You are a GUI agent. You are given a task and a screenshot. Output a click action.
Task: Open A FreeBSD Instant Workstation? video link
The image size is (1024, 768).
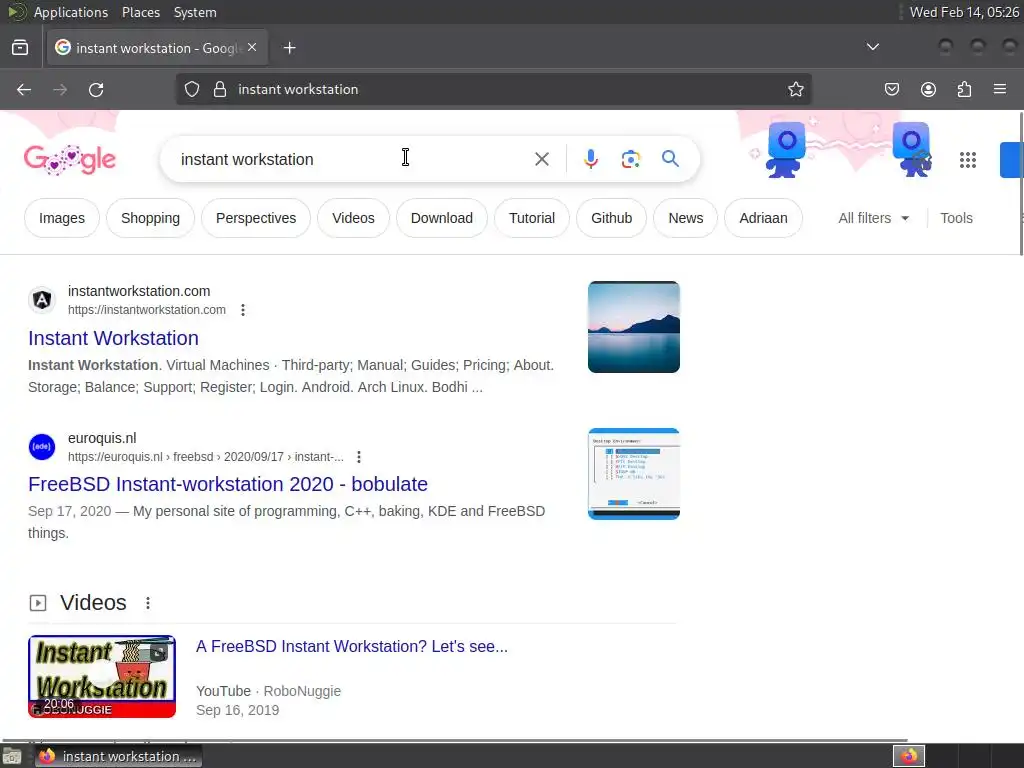click(351, 647)
